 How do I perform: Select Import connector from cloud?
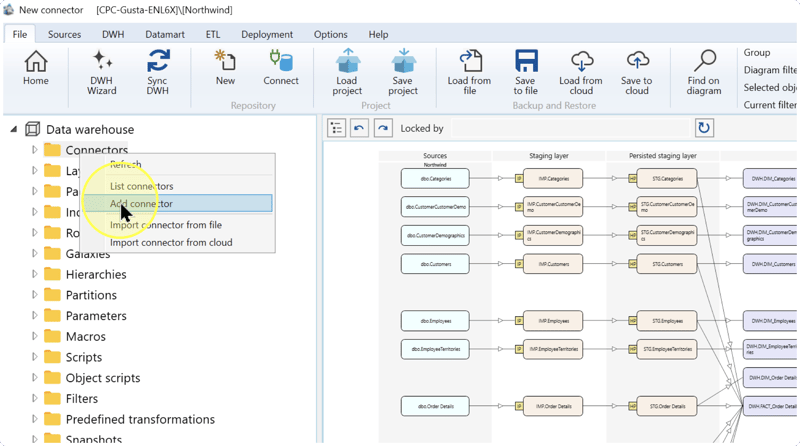178,242
